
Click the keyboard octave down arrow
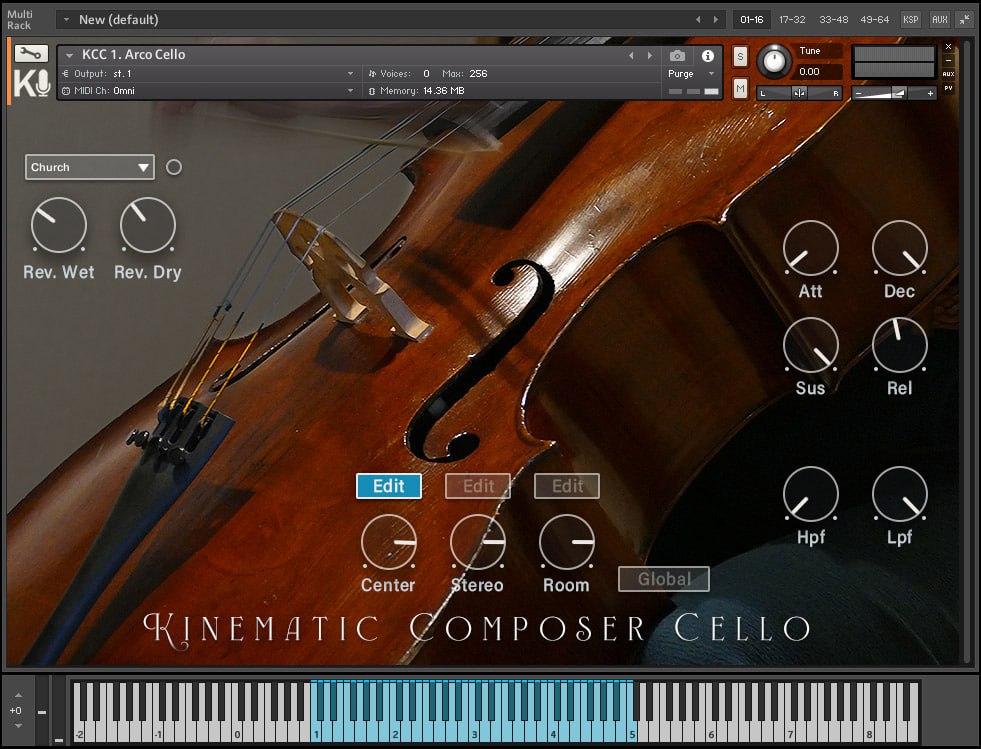(x=18, y=725)
